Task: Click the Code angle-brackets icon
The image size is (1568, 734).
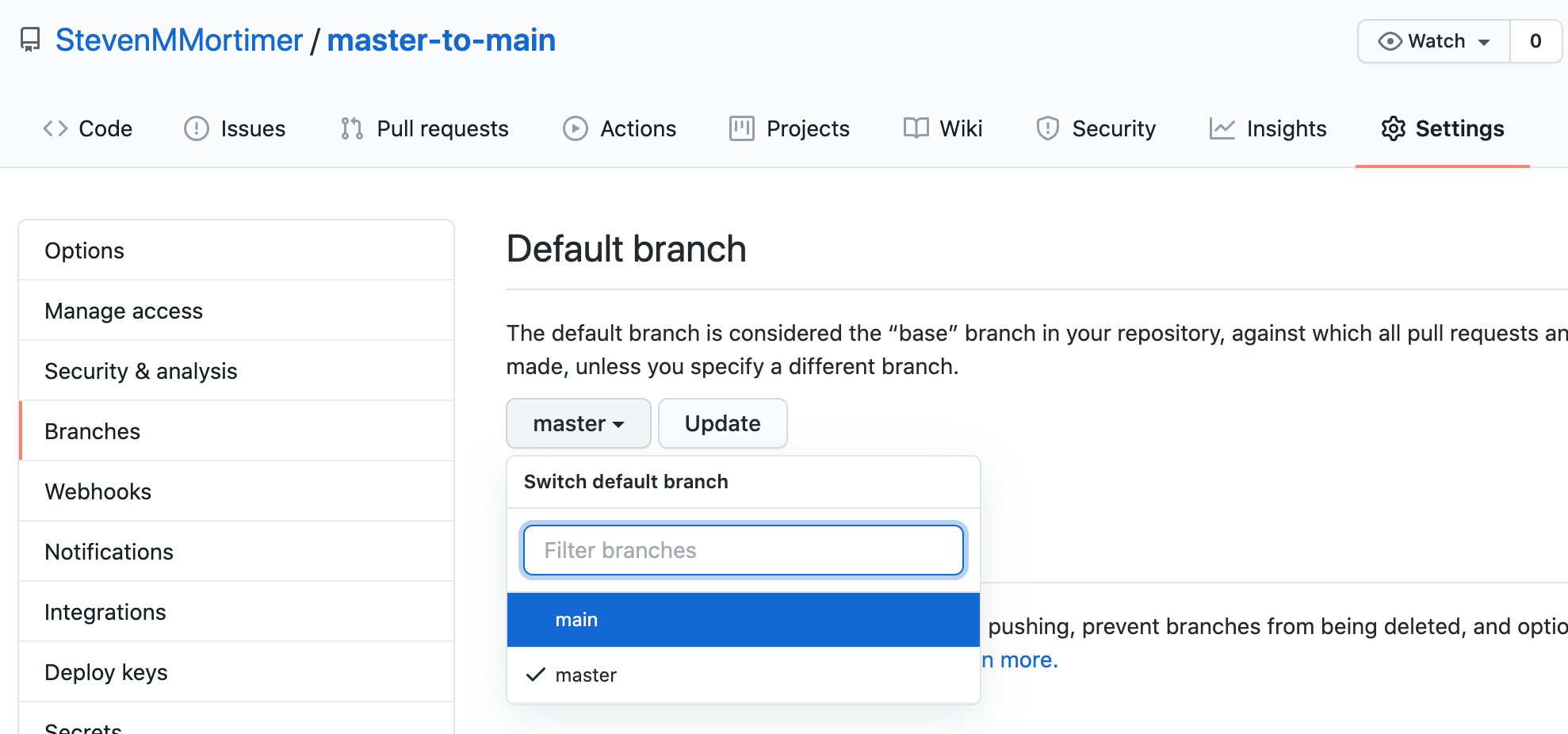Action: 55,128
